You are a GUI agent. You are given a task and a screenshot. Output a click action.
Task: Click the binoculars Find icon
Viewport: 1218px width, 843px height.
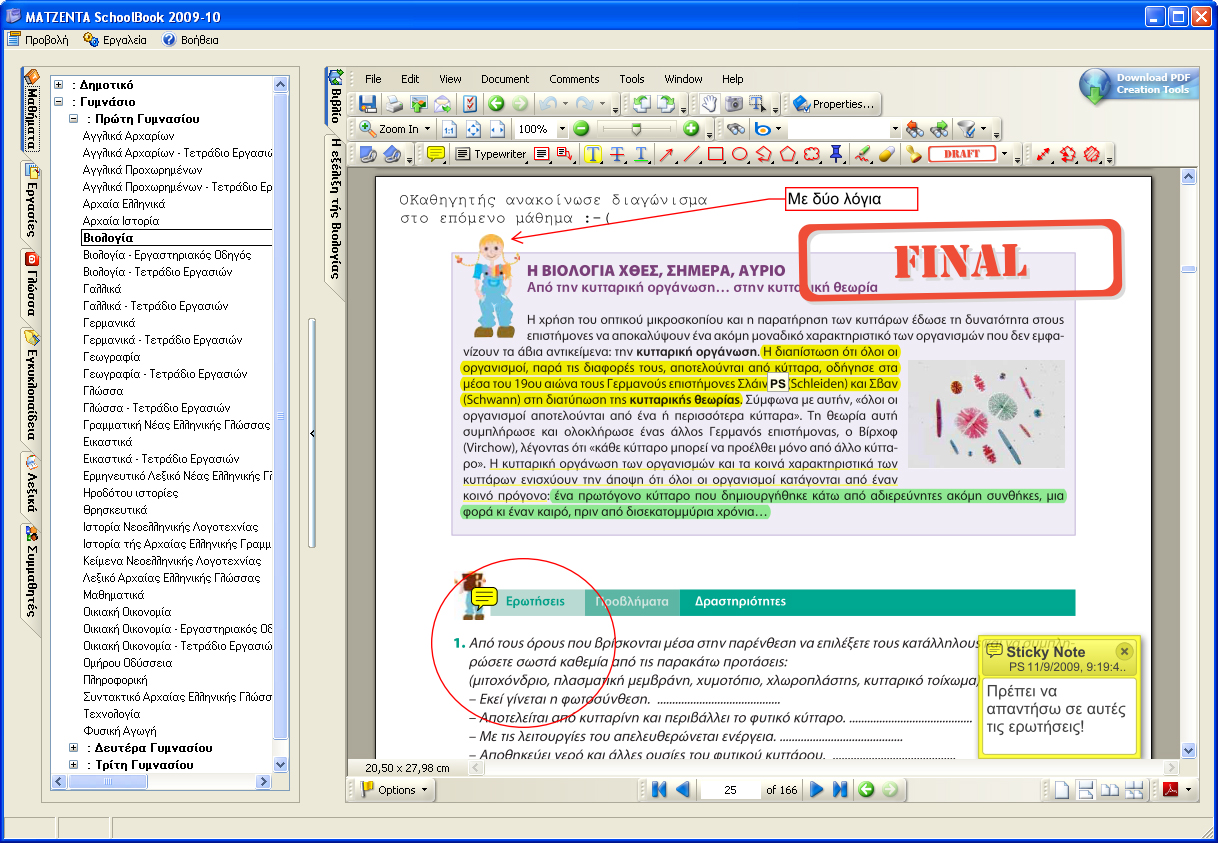pos(736,129)
